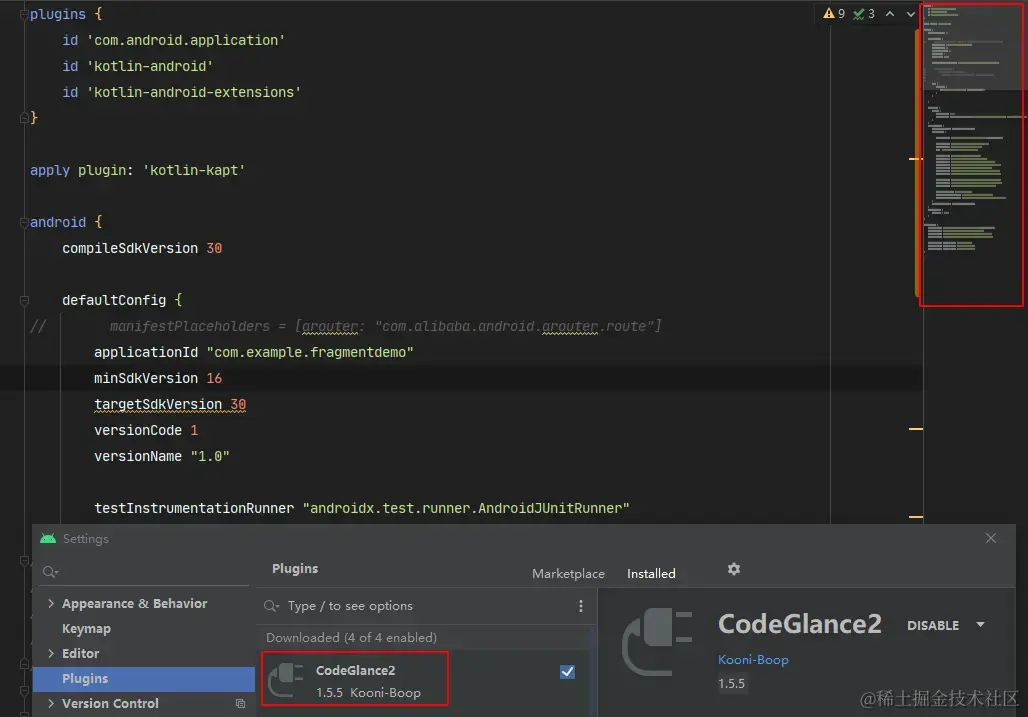Expand the Editor settings node
The height and width of the screenshot is (717, 1028).
tap(51, 653)
